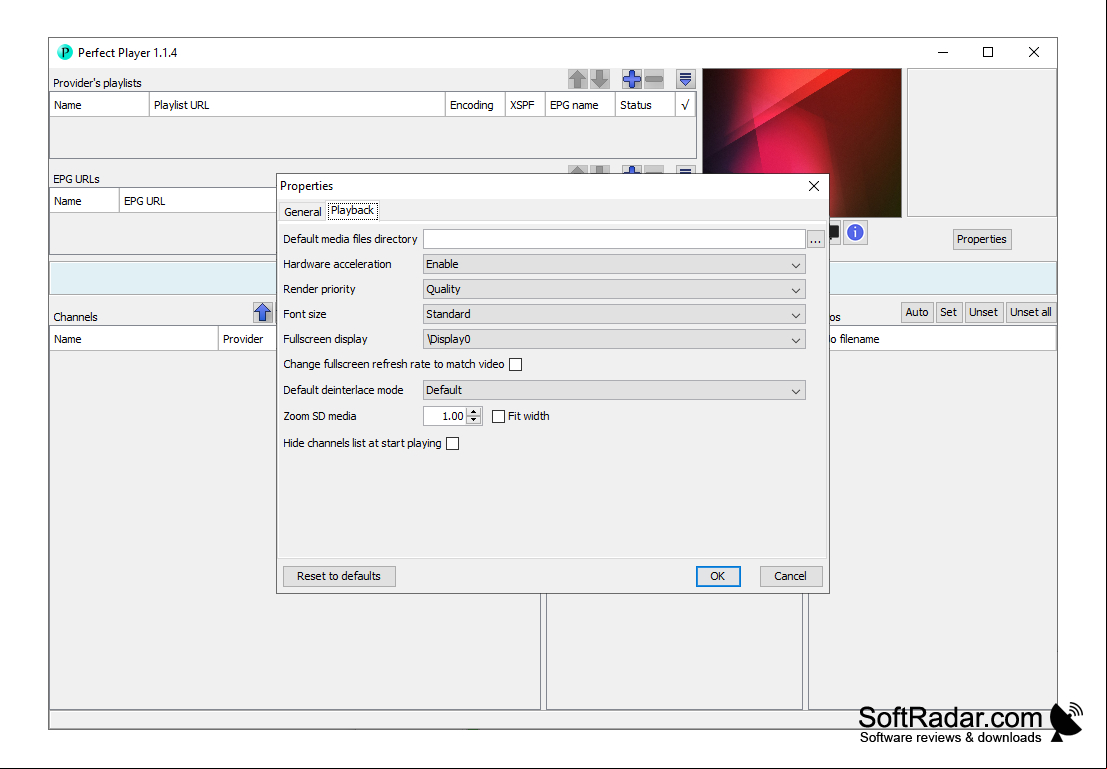Screen dimensions: 1107x769
Task: Click EPG URL column header
Action: tap(198, 201)
